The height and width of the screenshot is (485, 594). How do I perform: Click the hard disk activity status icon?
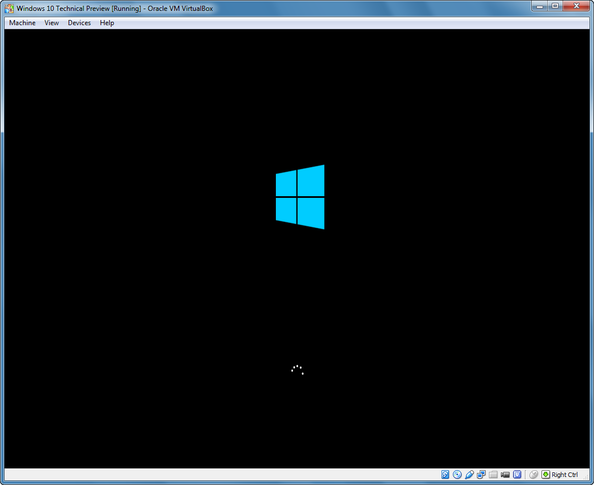[x=445, y=474]
